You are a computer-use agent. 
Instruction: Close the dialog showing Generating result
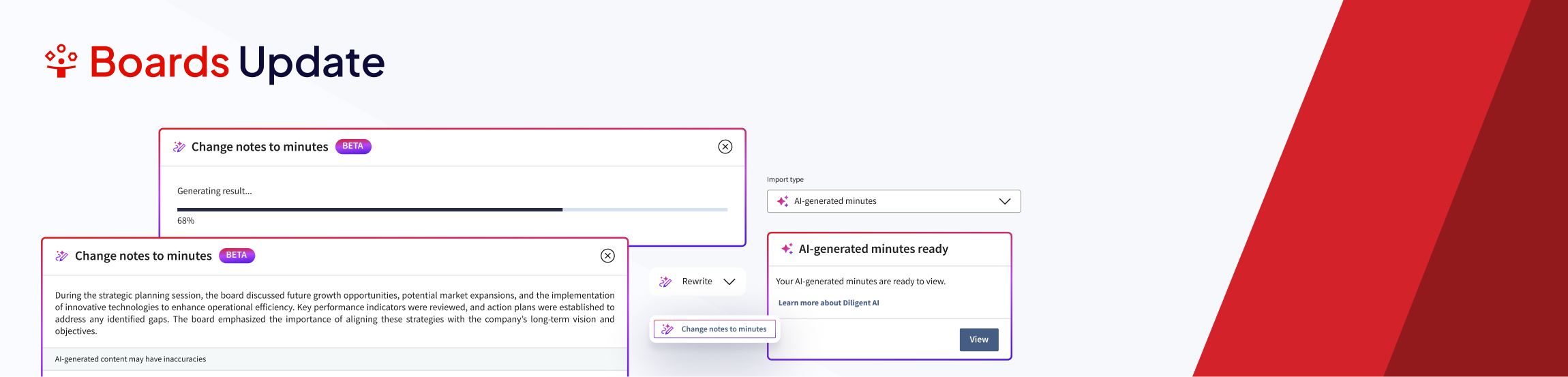725,147
